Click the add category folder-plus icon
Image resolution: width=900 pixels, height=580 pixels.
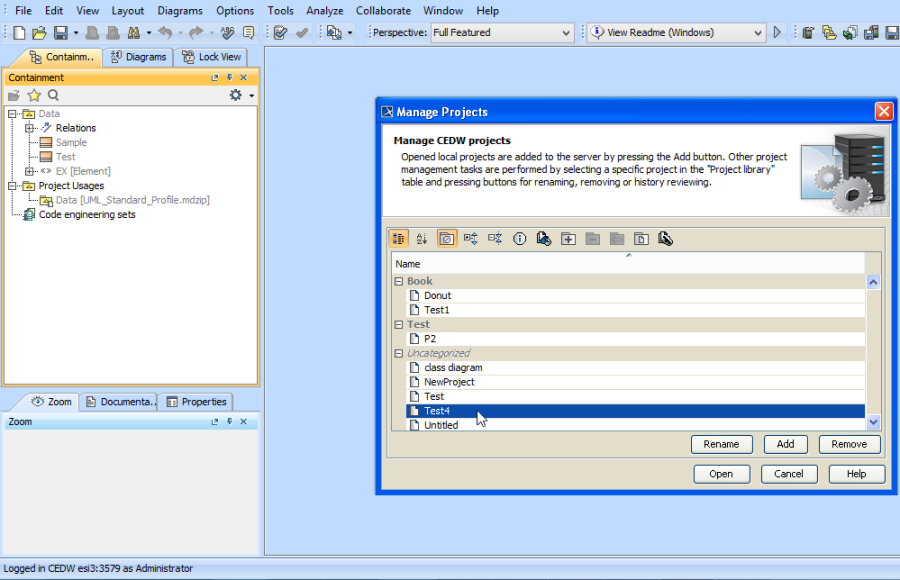tap(568, 239)
